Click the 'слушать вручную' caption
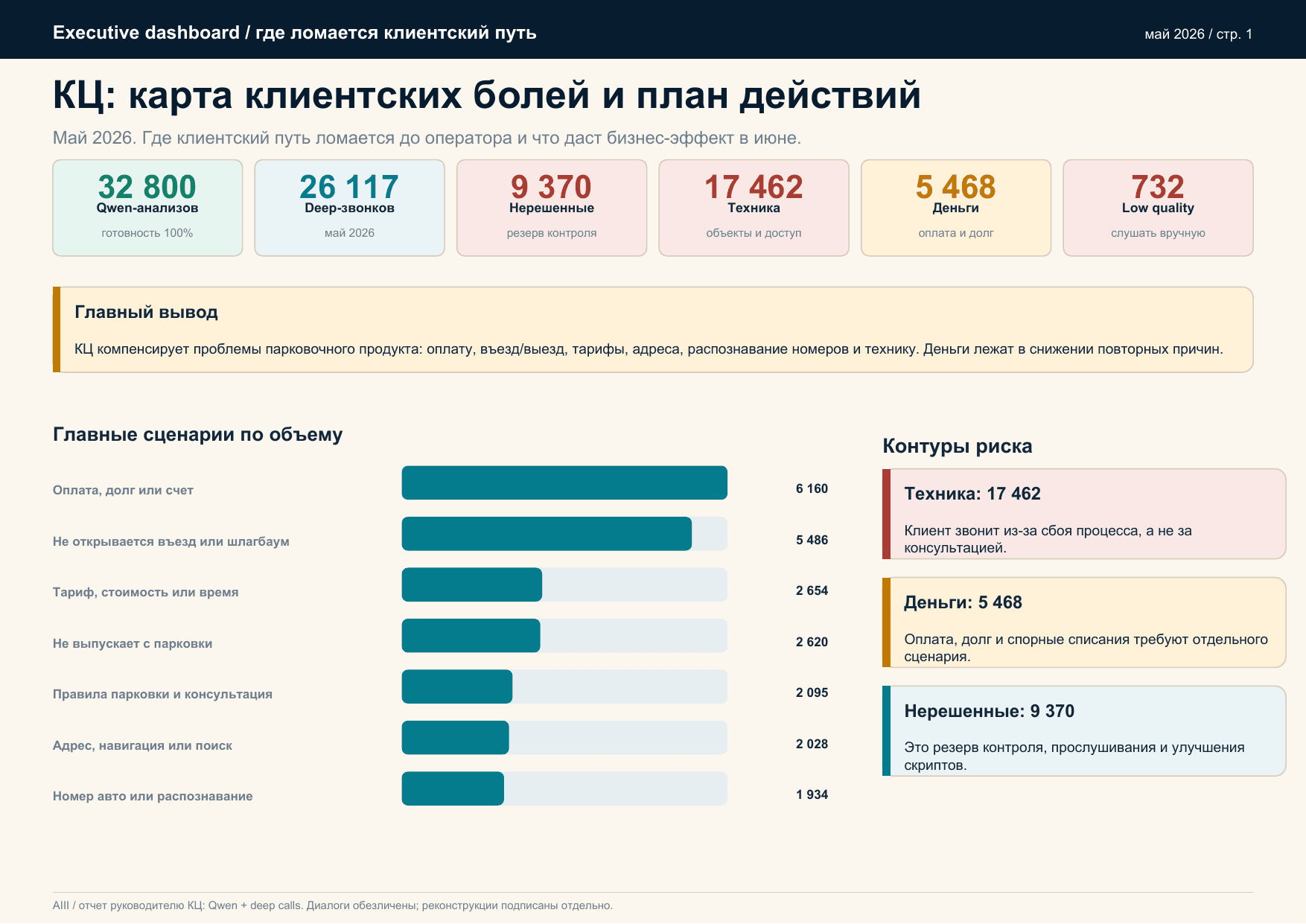Viewport: 1306px width, 924px height. pyautogui.click(x=1158, y=233)
